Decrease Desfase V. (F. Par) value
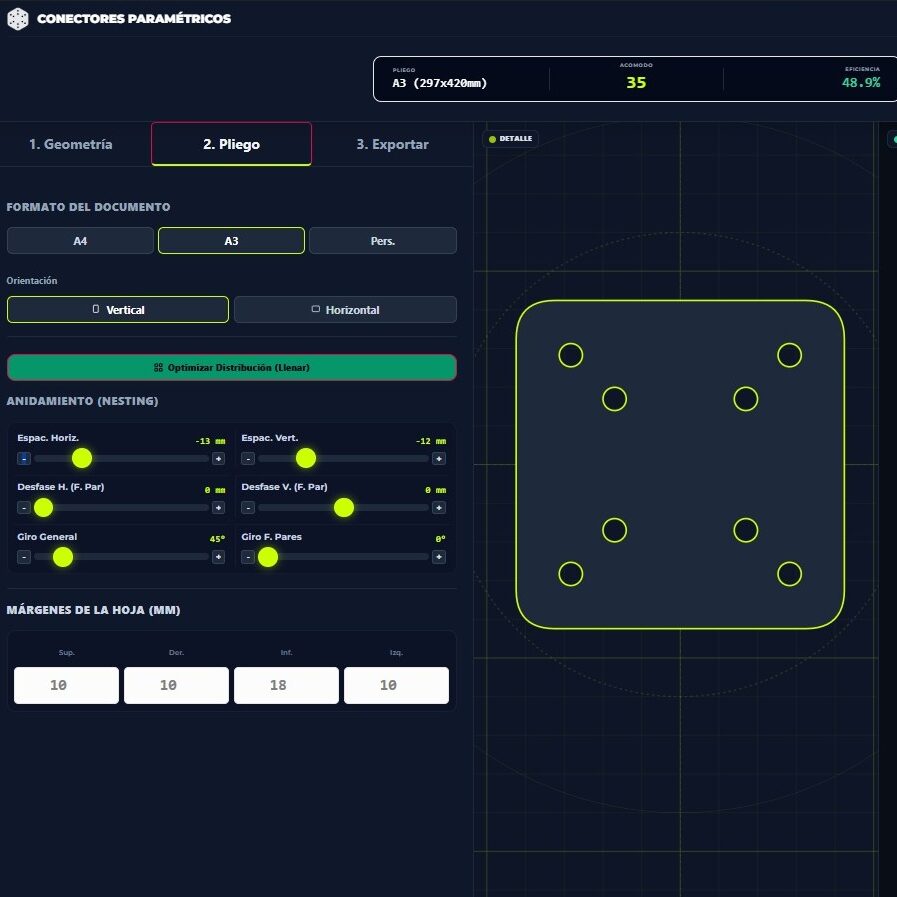 click(248, 507)
